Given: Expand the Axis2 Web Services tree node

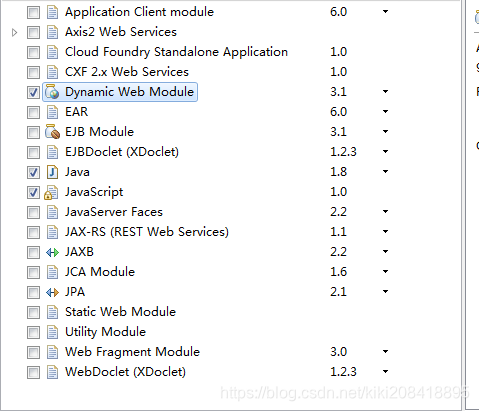Looking at the screenshot, I should pyautogui.click(x=14, y=32).
